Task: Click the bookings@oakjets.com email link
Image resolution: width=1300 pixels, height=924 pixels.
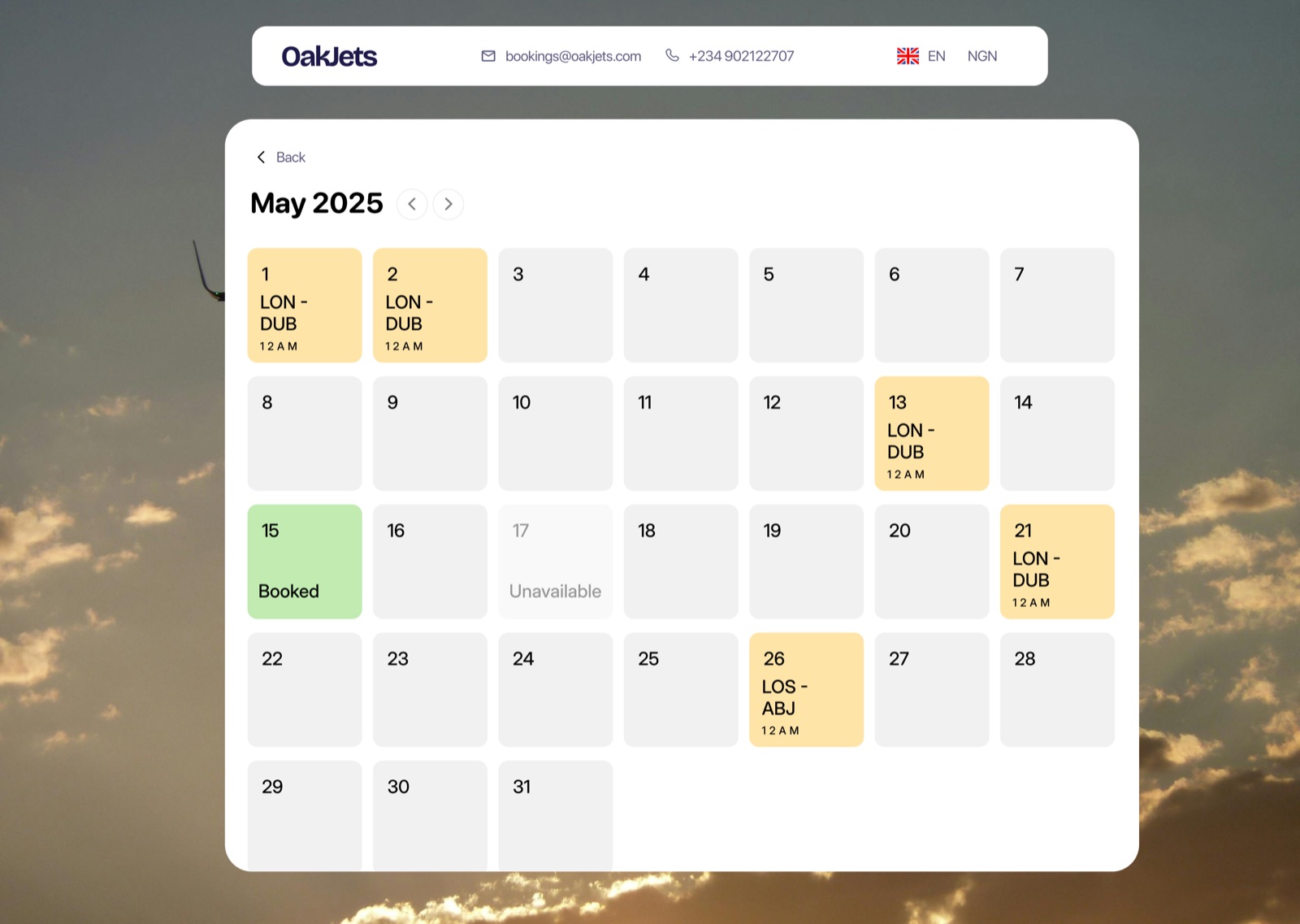Action: coord(573,56)
